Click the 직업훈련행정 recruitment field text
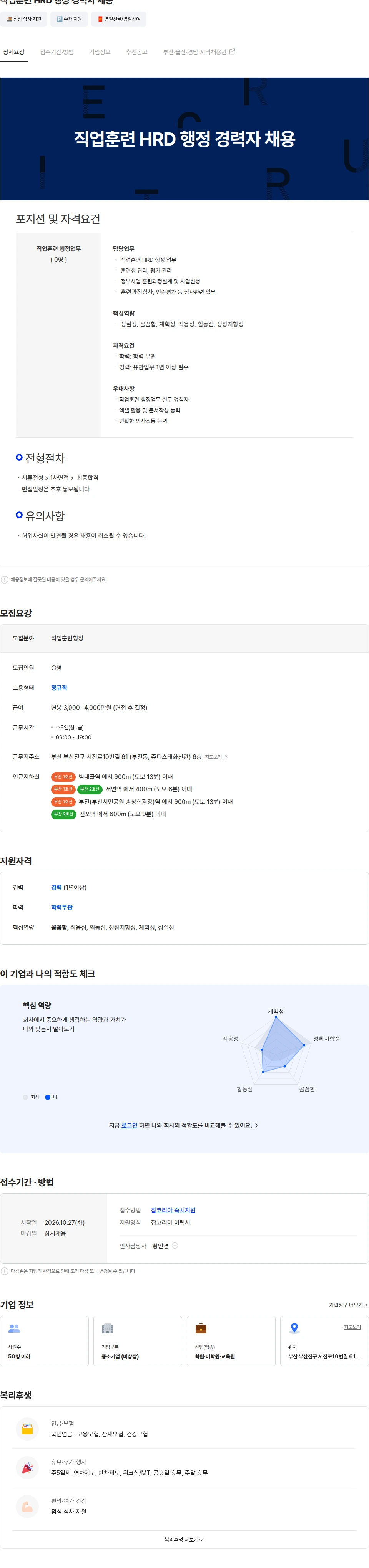Screen dimensions: 369x1568 click(x=67, y=638)
